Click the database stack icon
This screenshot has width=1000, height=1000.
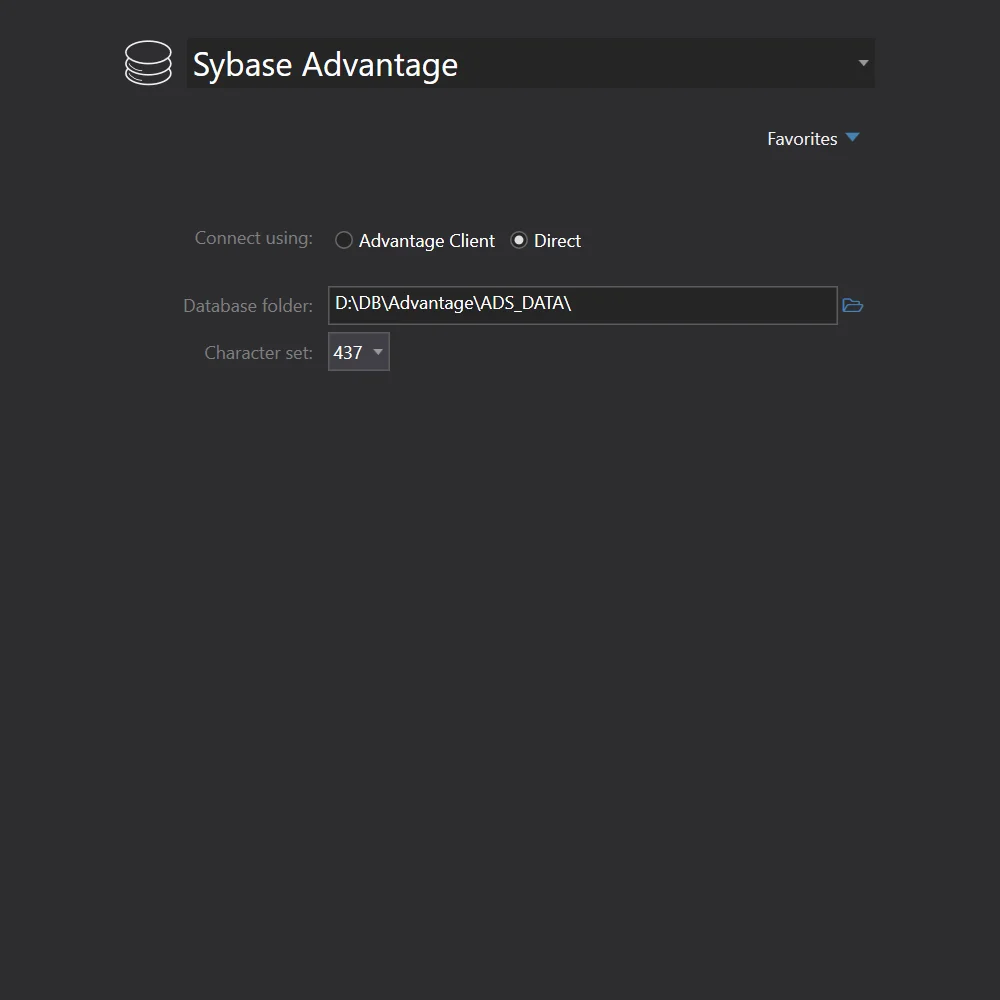[x=148, y=63]
